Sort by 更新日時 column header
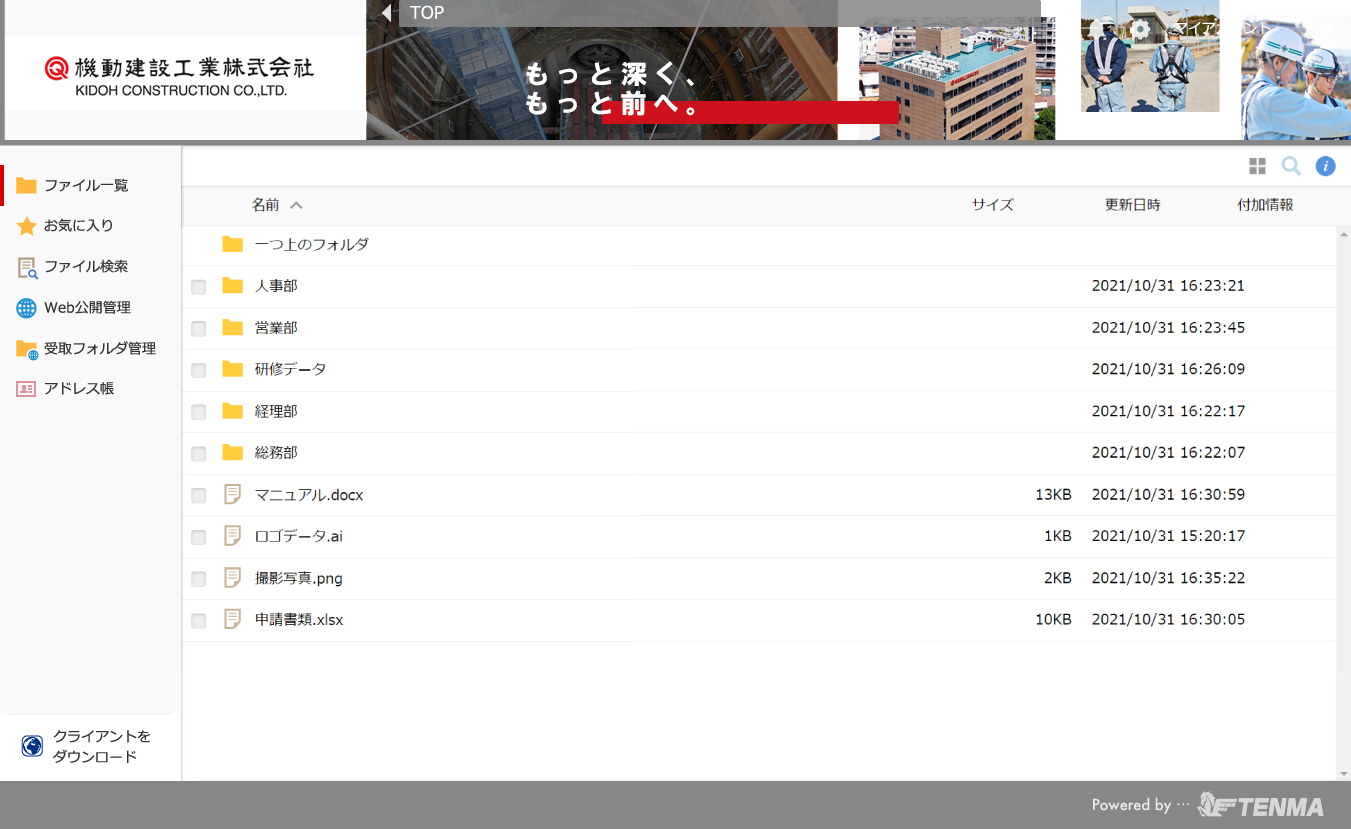1351x829 pixels. pyautogui.click(x=1132, y=205)
